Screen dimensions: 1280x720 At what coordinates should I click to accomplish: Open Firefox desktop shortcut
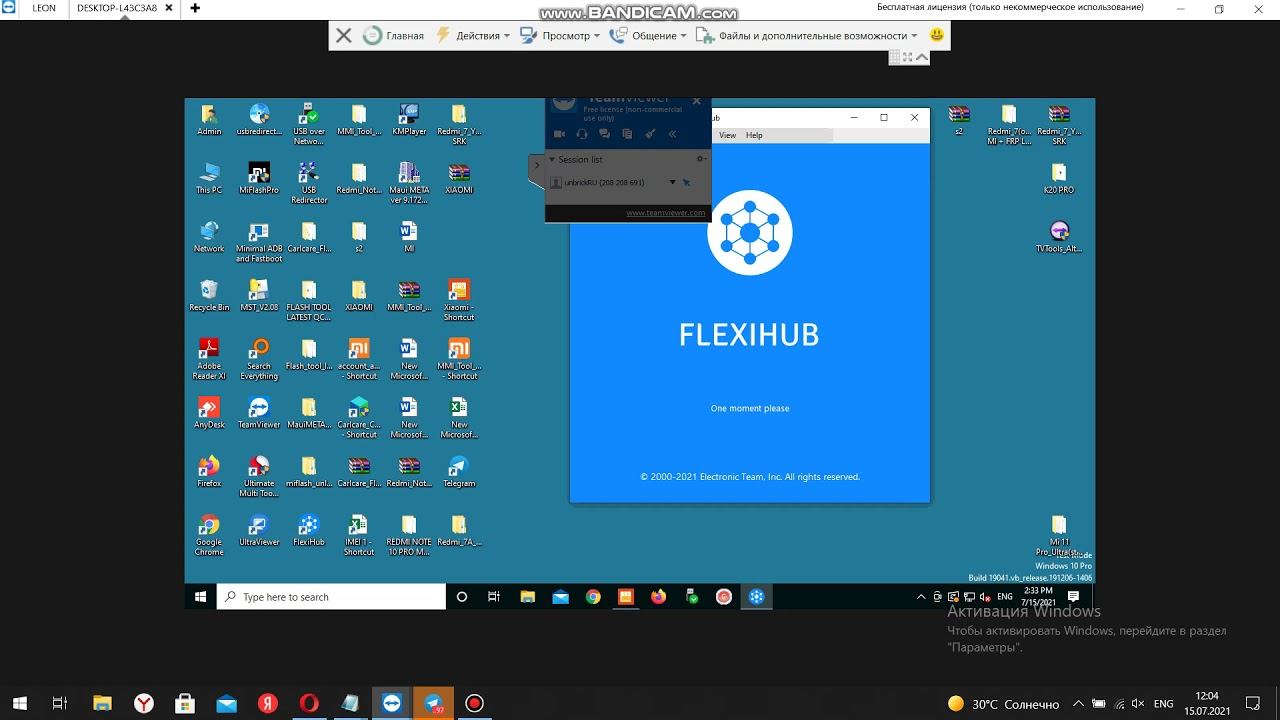(209, 472)
